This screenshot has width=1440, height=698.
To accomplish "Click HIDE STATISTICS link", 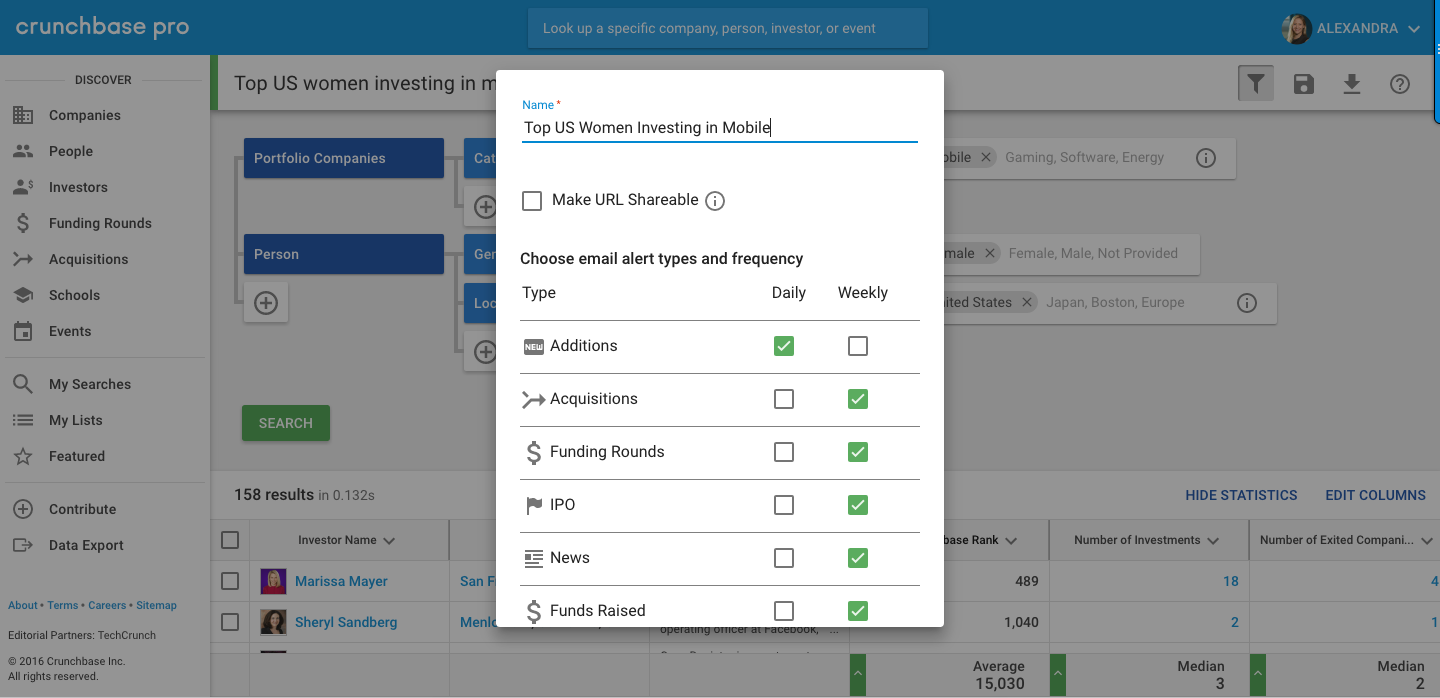I will (1241, 495).
